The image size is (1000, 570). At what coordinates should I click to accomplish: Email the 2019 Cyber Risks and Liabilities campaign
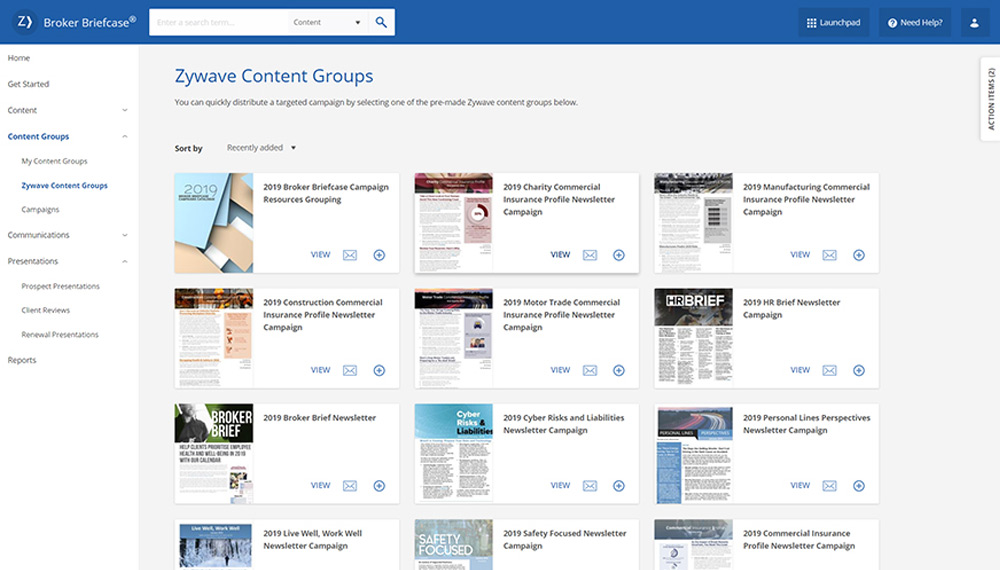click(590, 486)
